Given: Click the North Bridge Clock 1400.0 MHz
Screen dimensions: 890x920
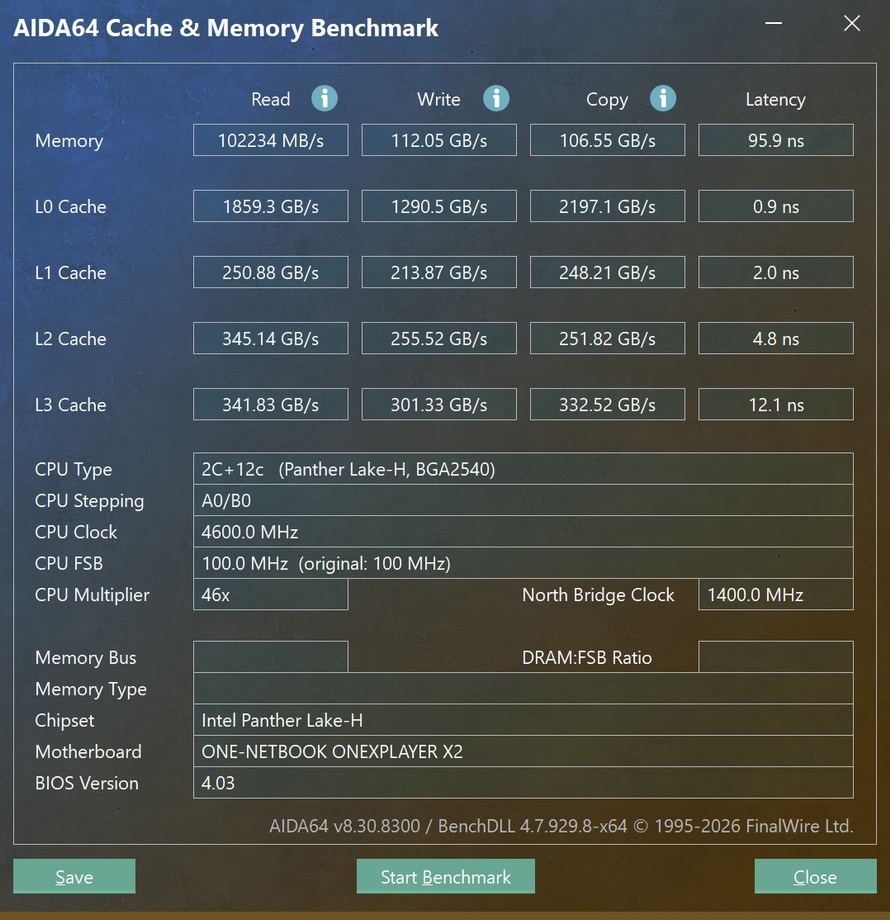Looking at the screenshot, I should 776,594.
